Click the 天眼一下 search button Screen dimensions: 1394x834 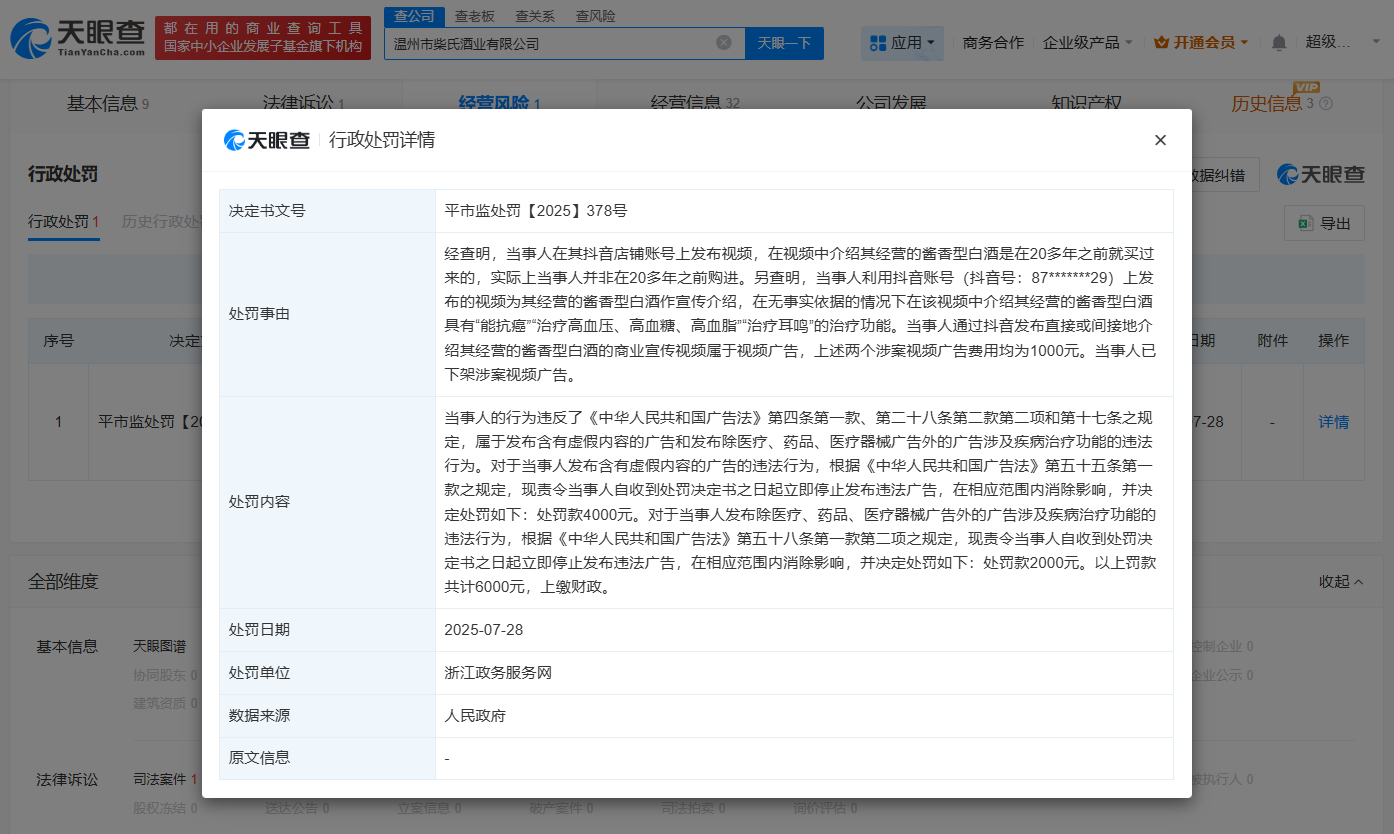[784, 42]
